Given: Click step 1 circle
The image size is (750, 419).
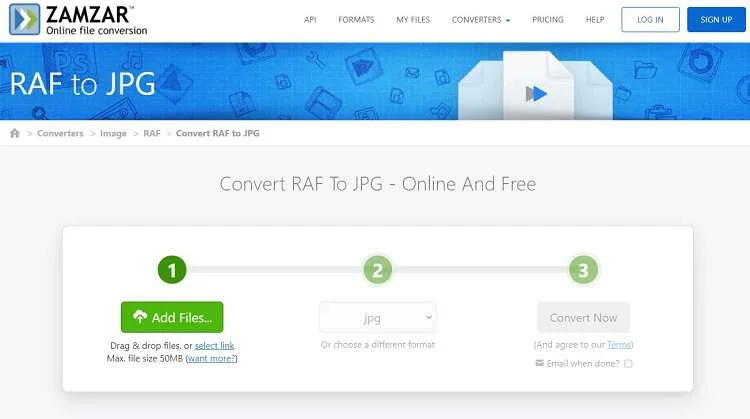Looking at the screenshot, I should pos(172,270).
